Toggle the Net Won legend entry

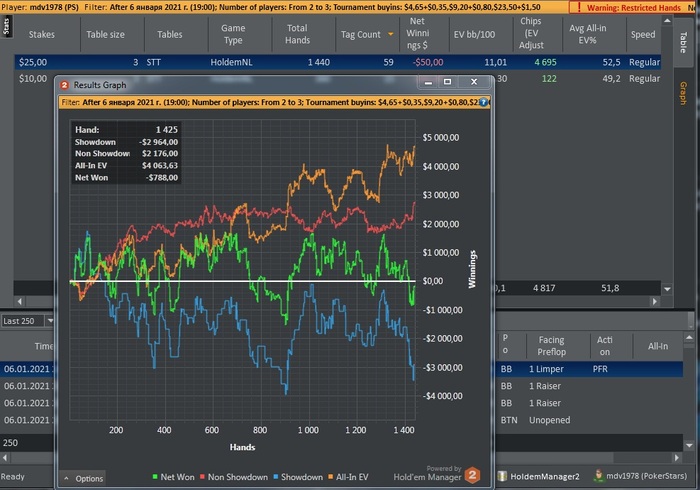coord(173,477)
